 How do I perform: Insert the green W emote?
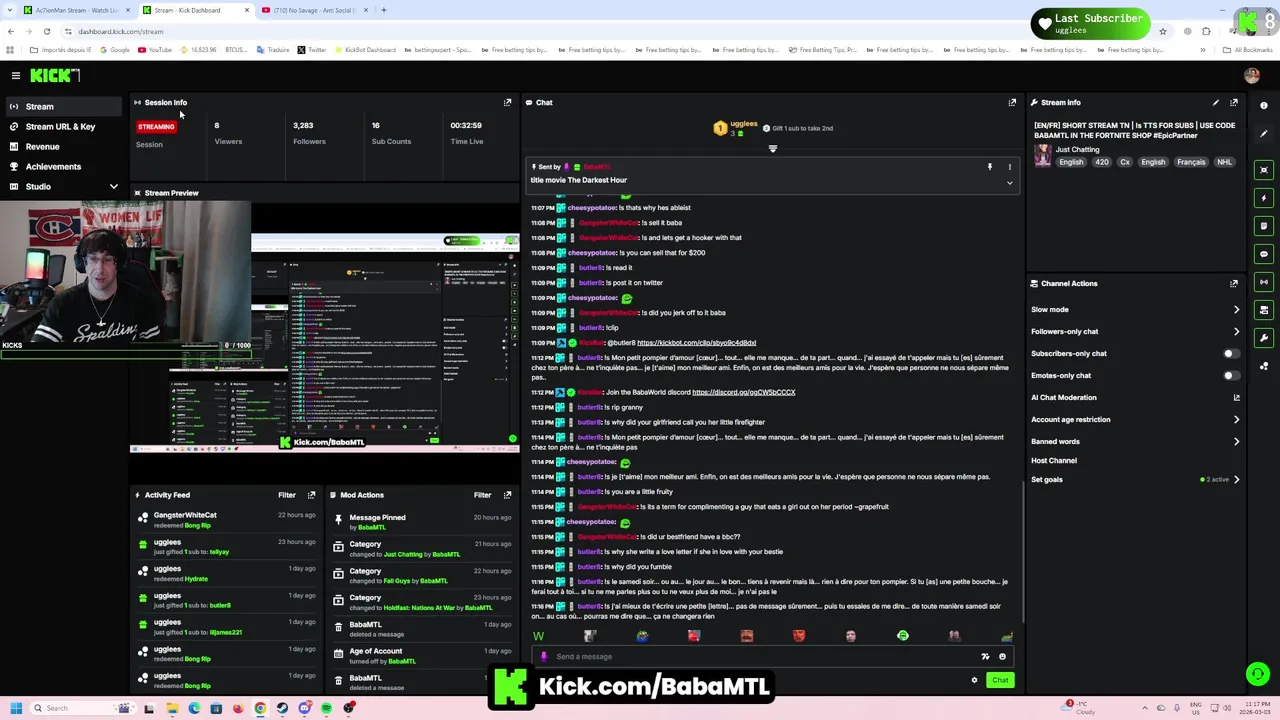coord(539,636)
